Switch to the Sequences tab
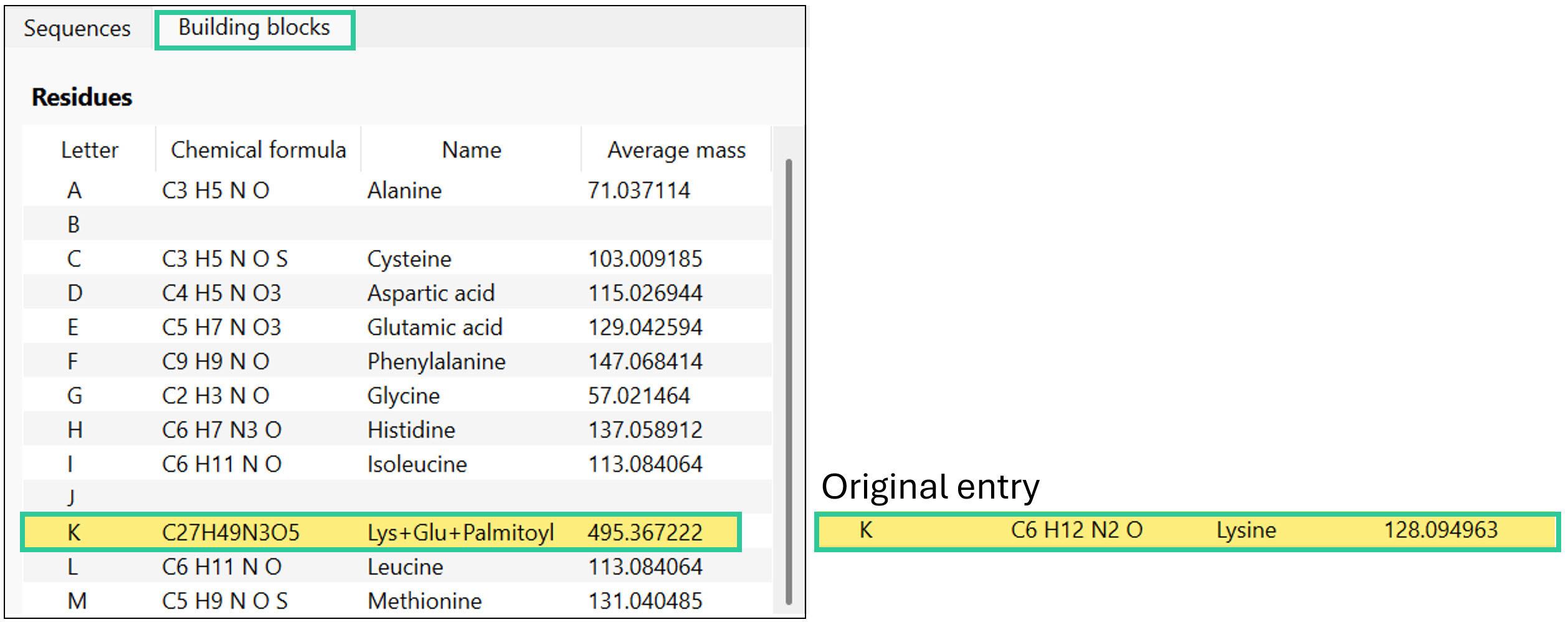Screen dimensions: 1568x622 77,28
